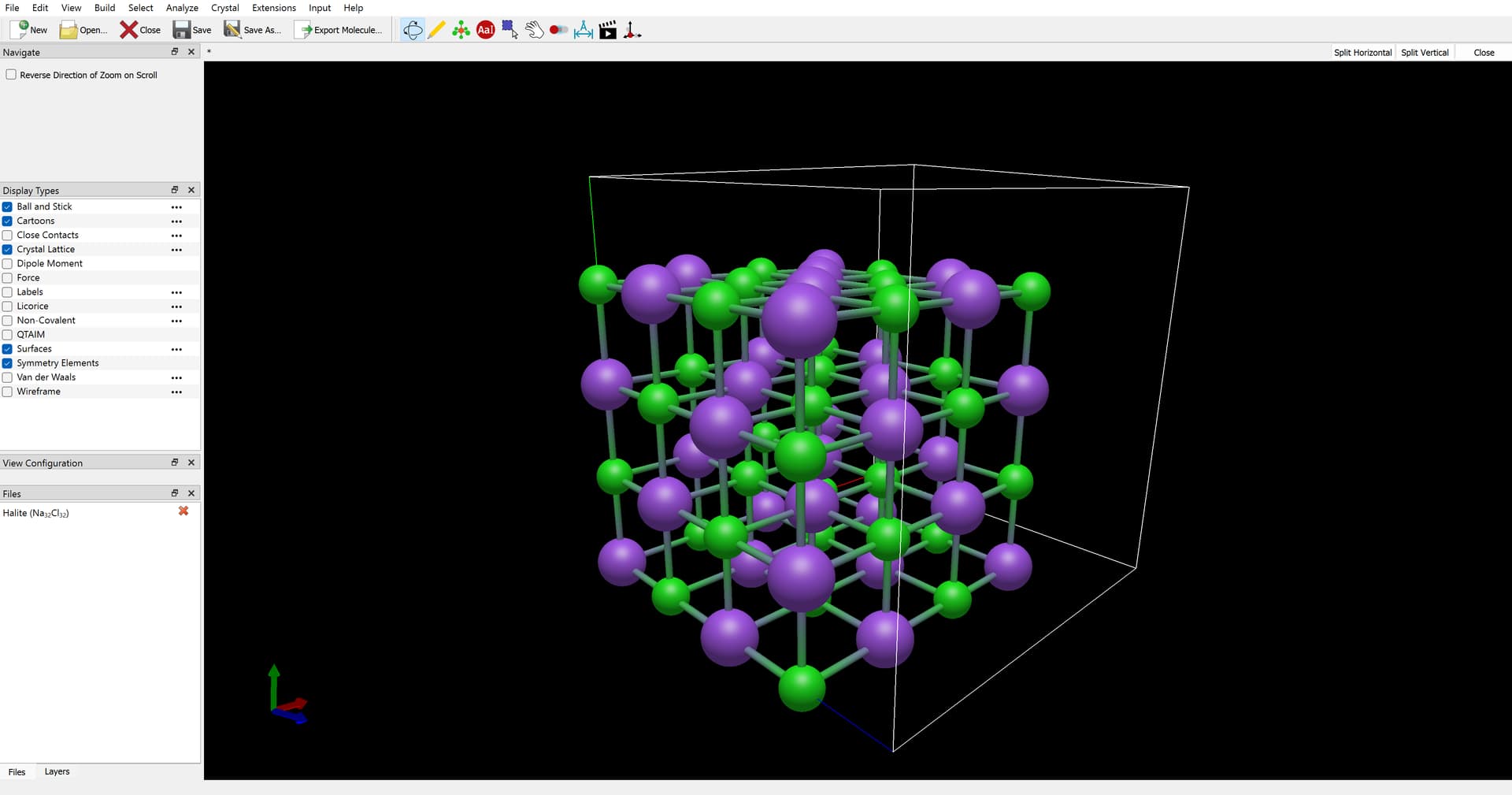The width and height of the screenshot is (1512, 795).
Task: Enable Reverse Direction of Zoom on Scroll
Action: coord(11,75)
